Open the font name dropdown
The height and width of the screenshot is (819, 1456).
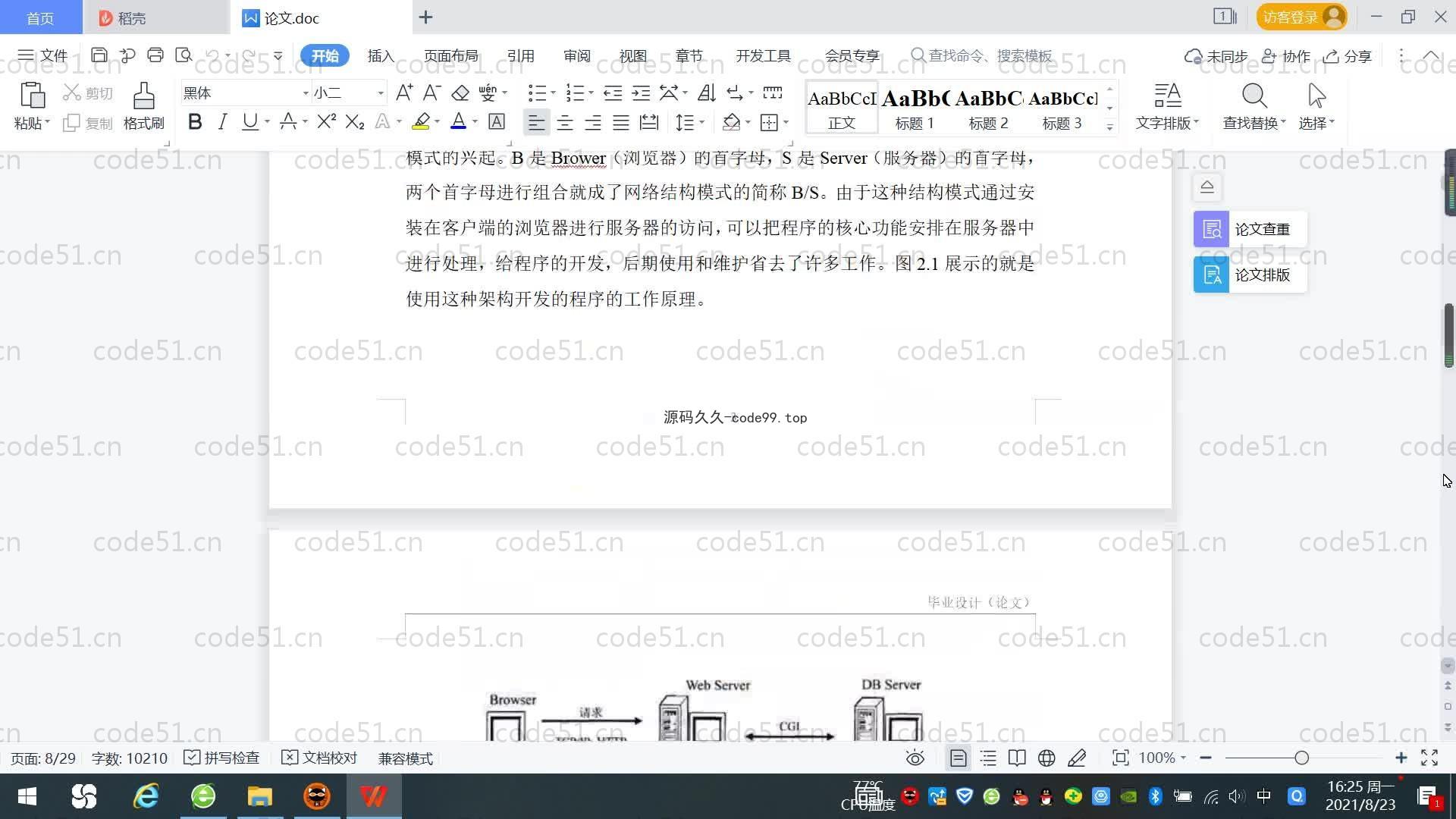(306, 93)
